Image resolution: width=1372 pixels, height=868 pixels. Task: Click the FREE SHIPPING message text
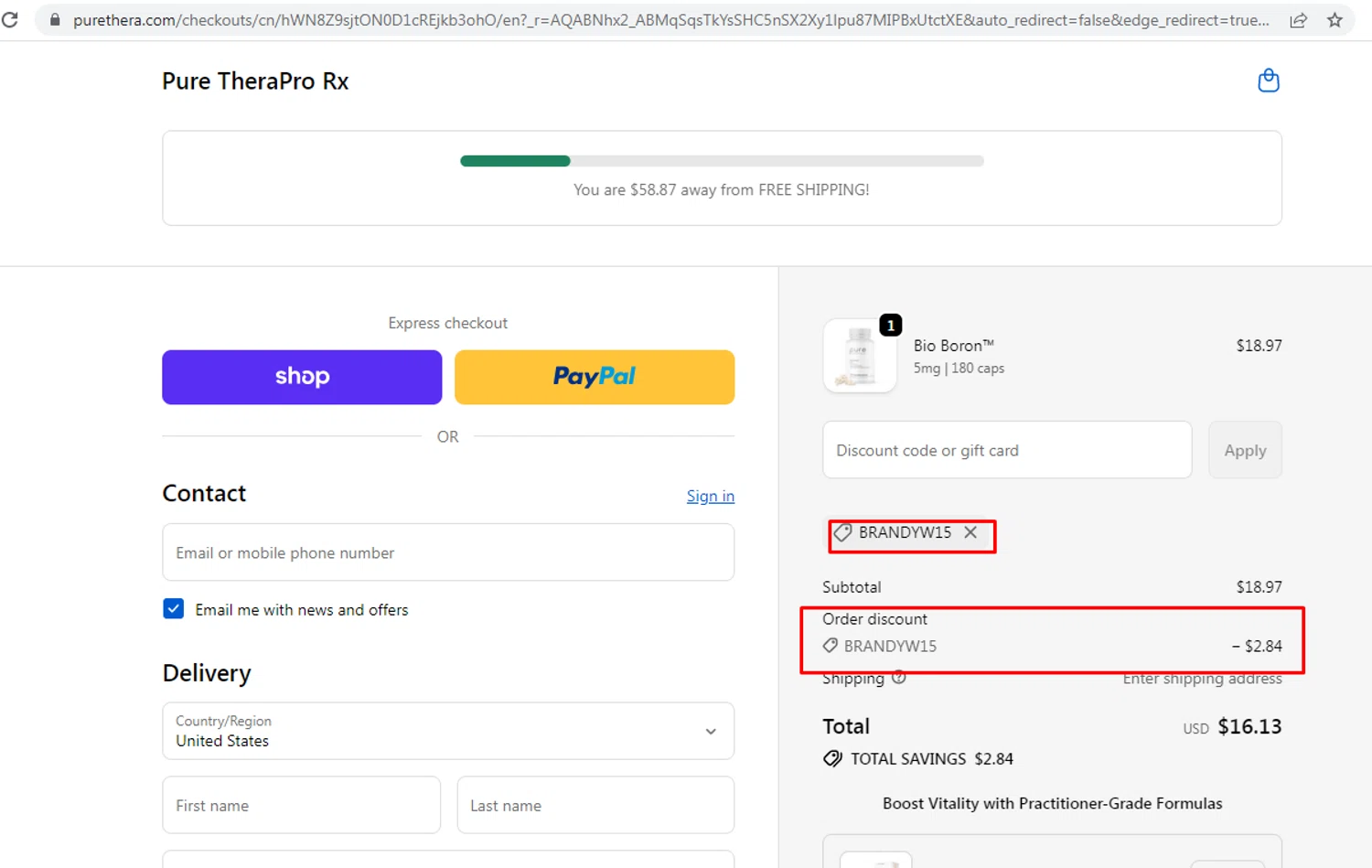[x=722, y=190]
